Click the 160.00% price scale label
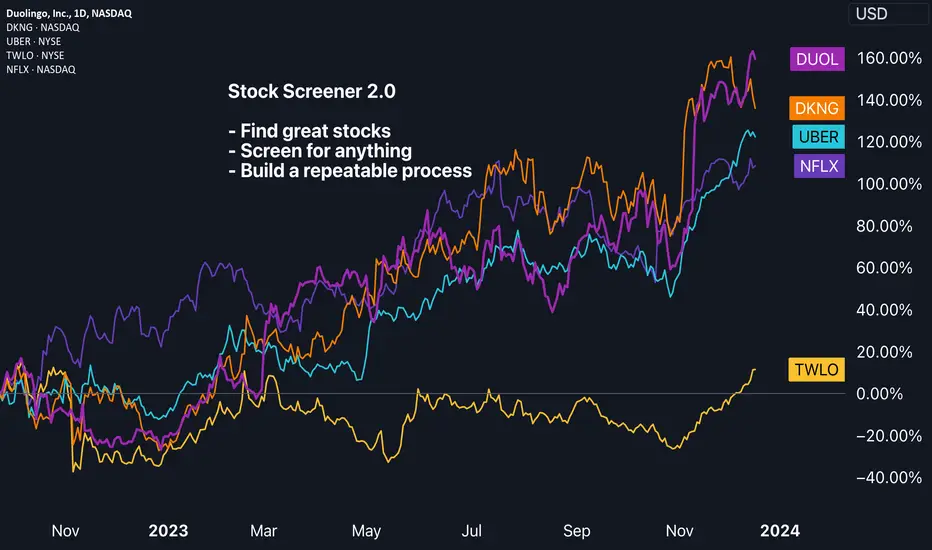This screenshot has height=550, width=932. point(889,58)
